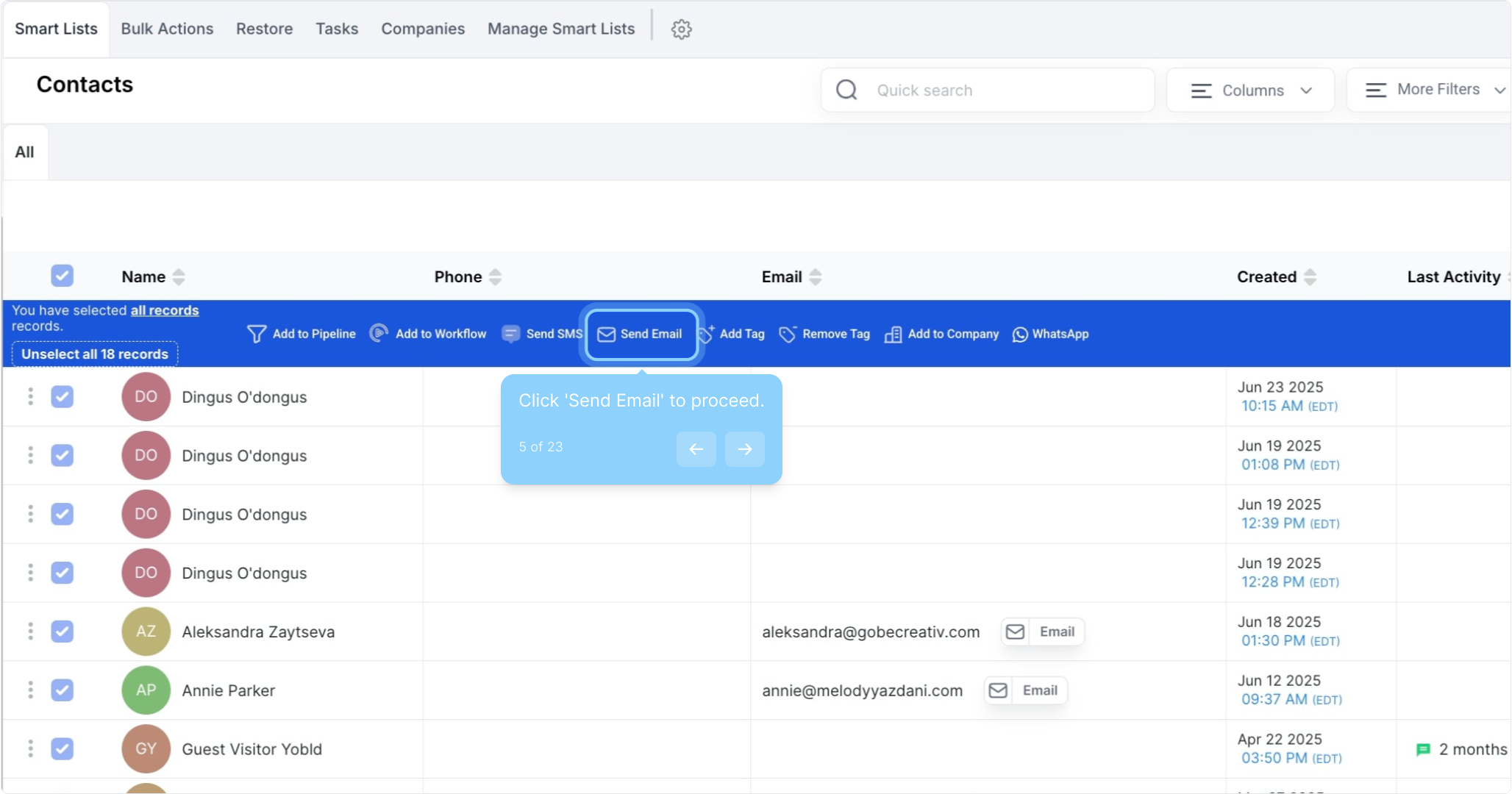The image size is (1512, 794).
Task: Open the Manage Smart Lists tab
Action: pos(560,29)
